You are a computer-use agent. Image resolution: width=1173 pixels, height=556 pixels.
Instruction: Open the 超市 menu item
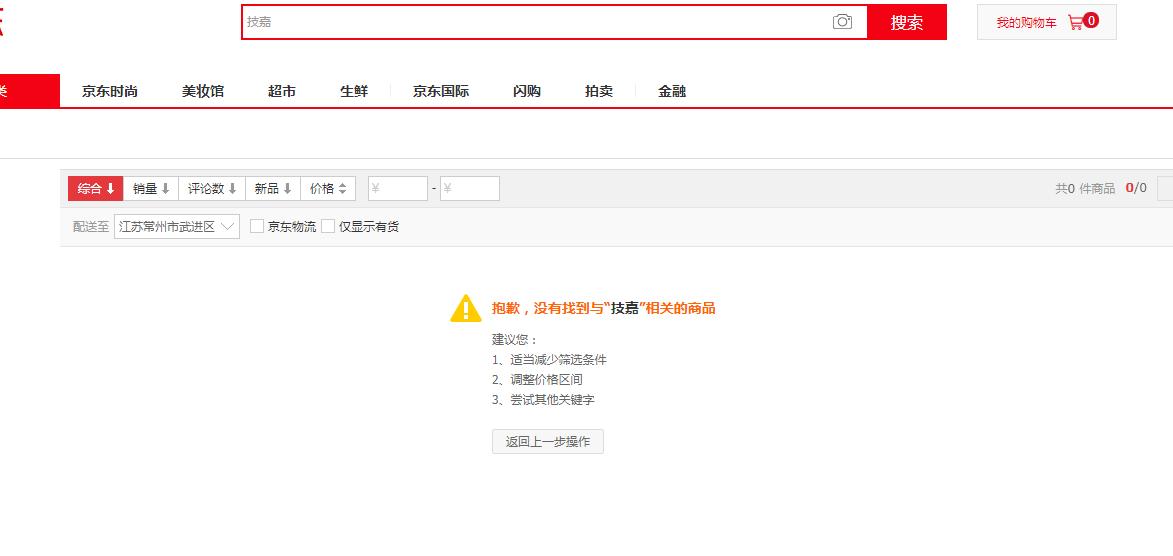(x=282, y=91)
